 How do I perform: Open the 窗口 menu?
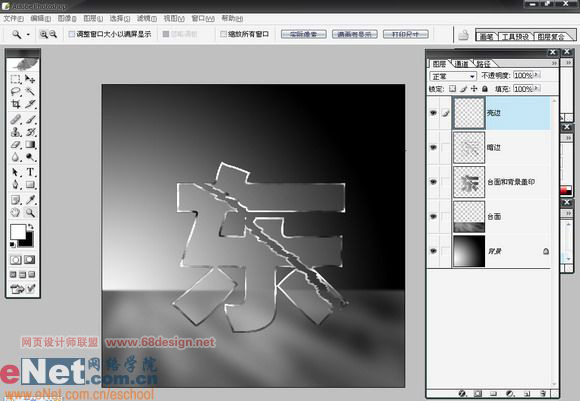tap(203, 18)
